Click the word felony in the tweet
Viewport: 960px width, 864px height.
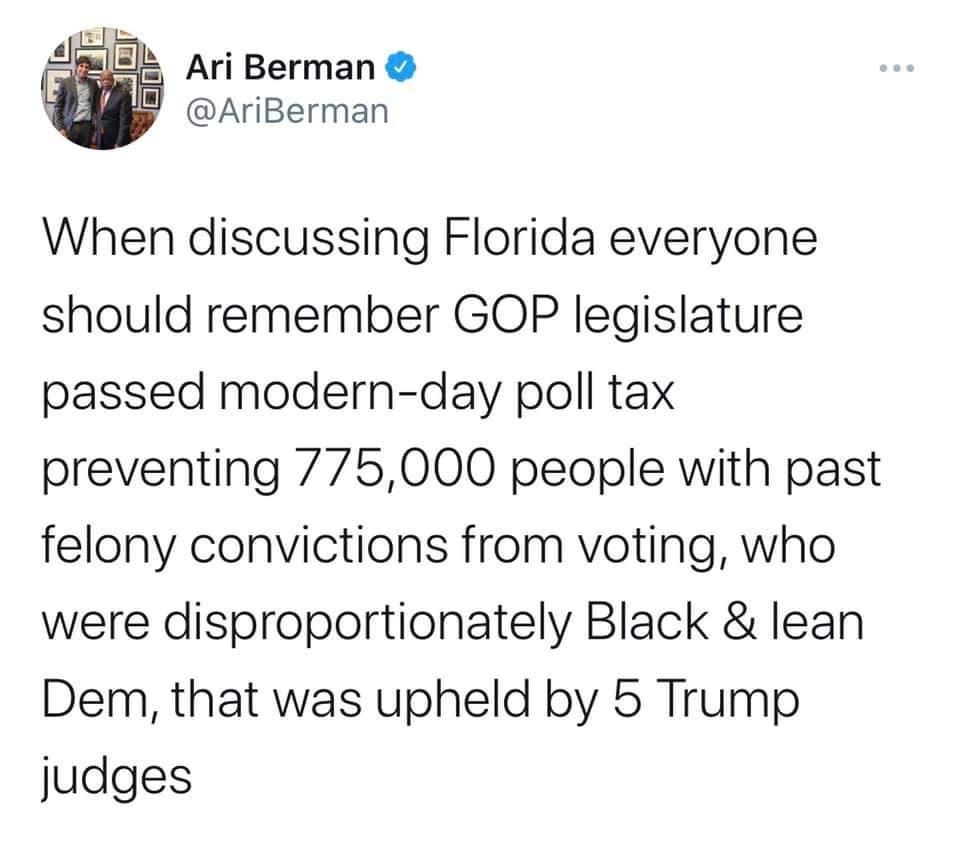click(x=108, y=547)
